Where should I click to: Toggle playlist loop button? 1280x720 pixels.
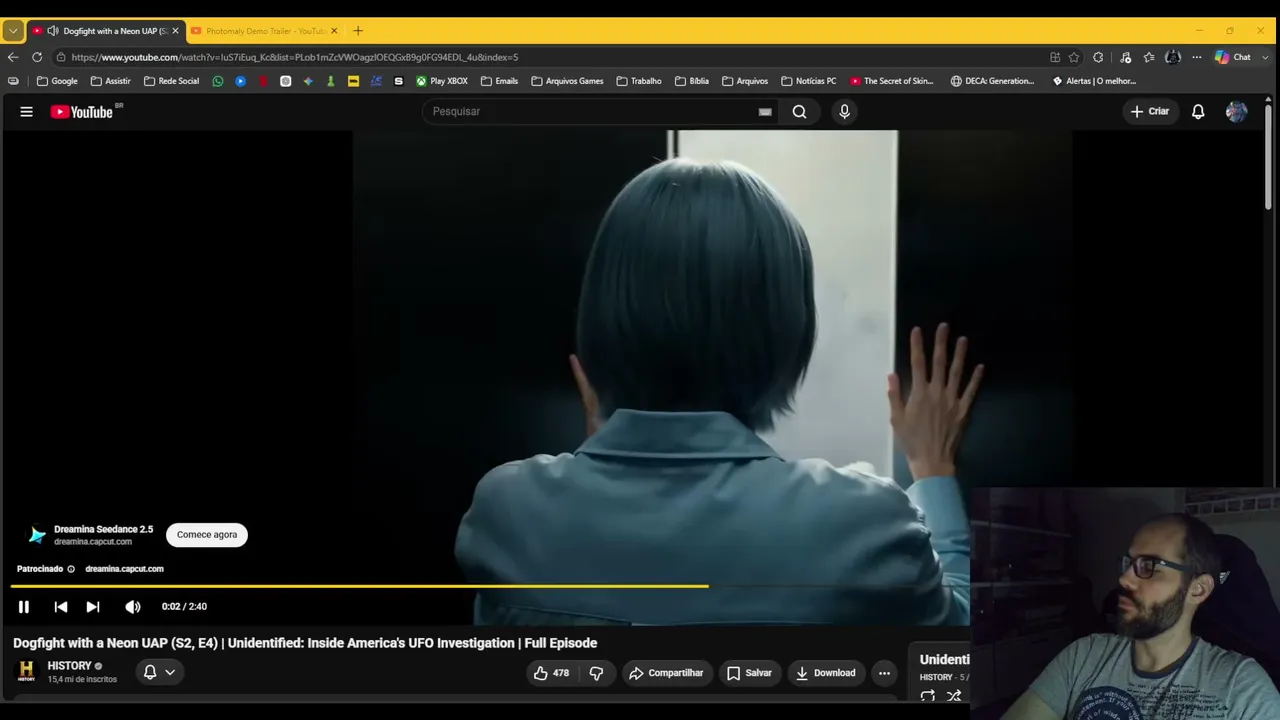pos(928,696)
